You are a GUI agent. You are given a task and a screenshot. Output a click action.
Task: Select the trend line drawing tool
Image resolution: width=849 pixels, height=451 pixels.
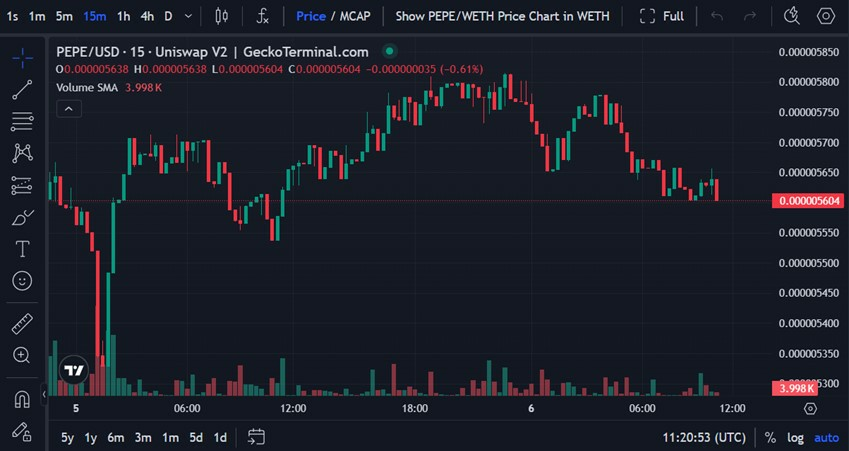(x=21, y=90)
